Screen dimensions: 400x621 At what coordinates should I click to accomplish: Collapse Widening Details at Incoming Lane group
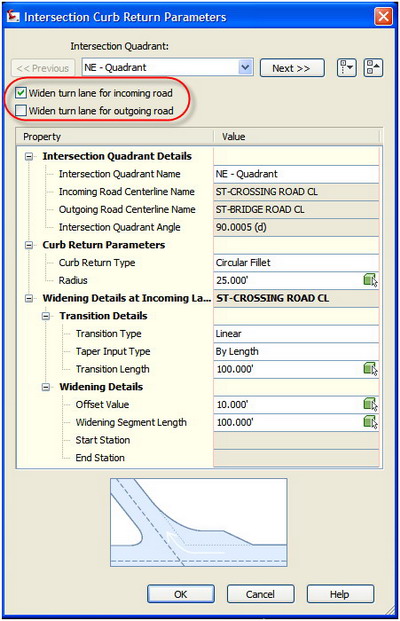[x=29, y=298]
